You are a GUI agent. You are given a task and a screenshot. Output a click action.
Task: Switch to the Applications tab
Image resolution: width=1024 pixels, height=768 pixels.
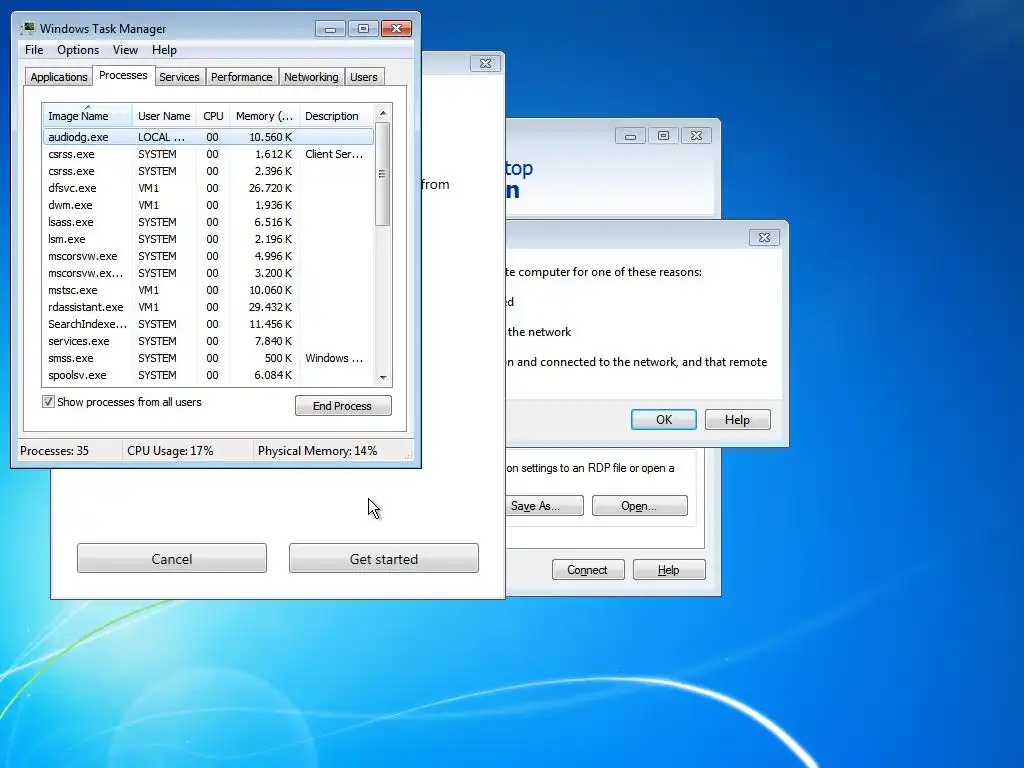(x=59, y=77)
